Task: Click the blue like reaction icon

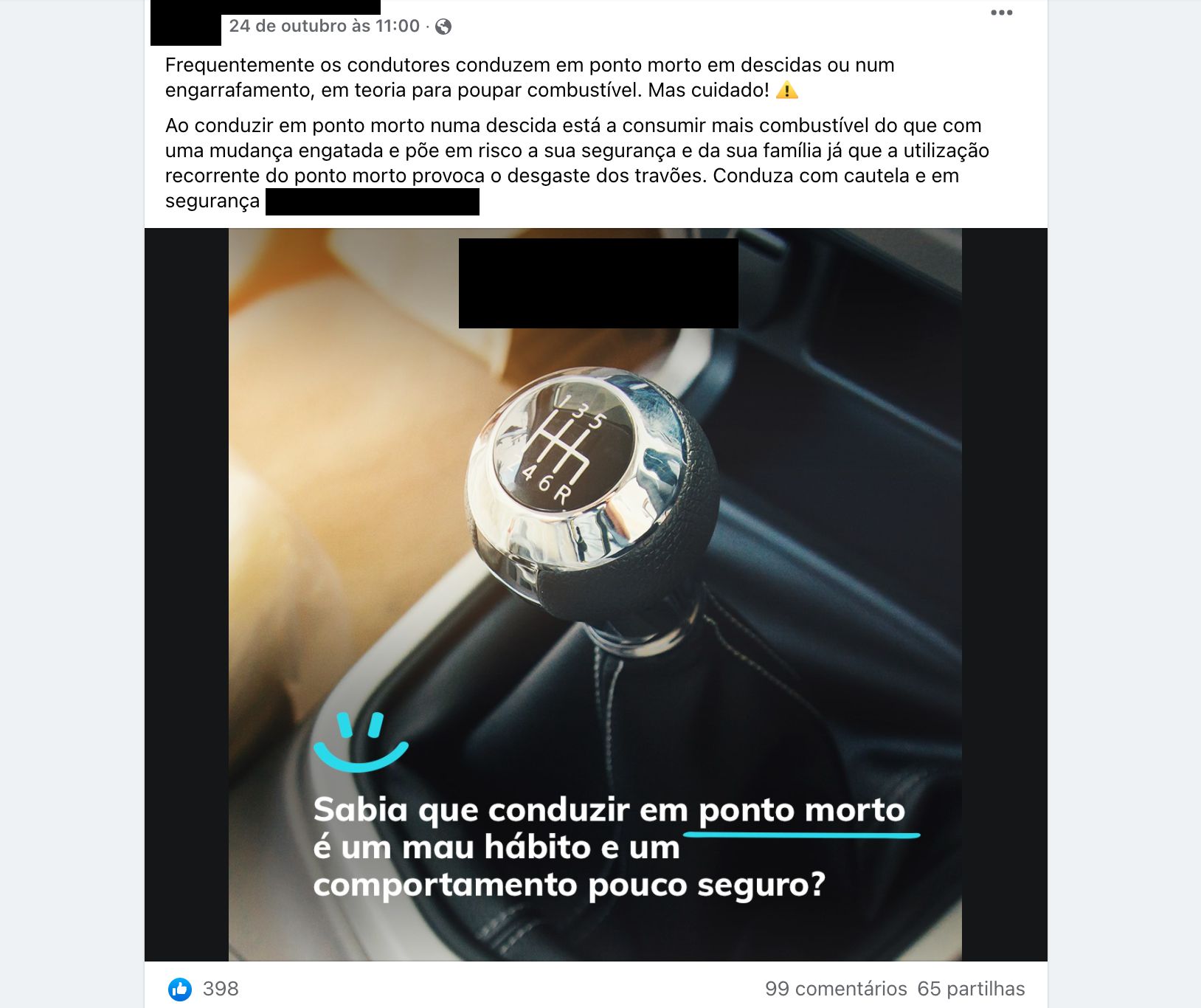Action: pyautogui.click(x=179, y=989)
